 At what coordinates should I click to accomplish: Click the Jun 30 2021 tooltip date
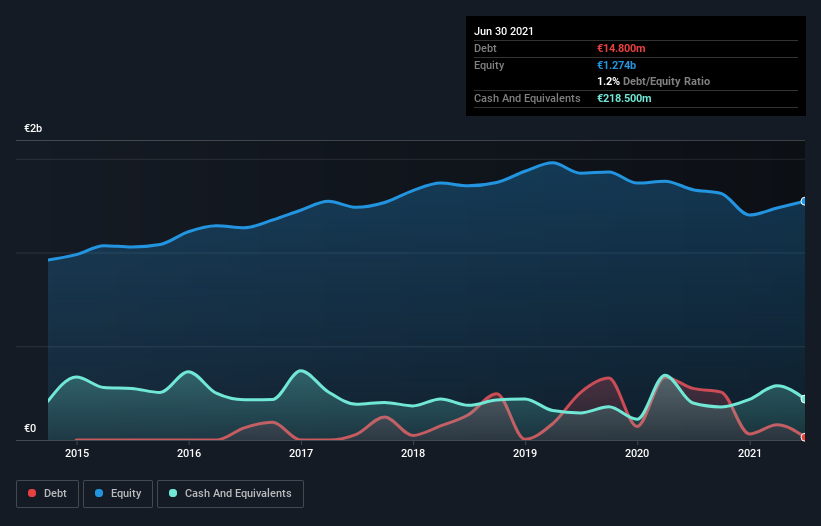(504, 31)
